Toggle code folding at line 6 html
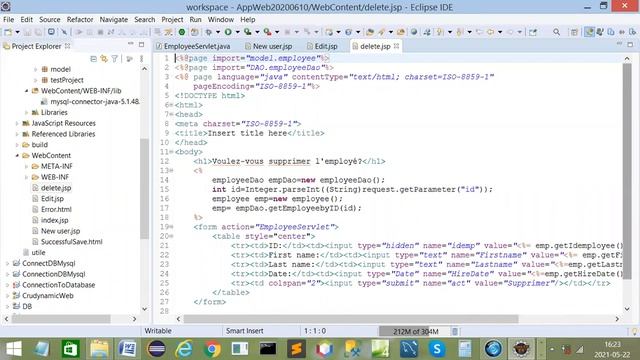This screenshot has width=640, height=360. coord(171,105)
